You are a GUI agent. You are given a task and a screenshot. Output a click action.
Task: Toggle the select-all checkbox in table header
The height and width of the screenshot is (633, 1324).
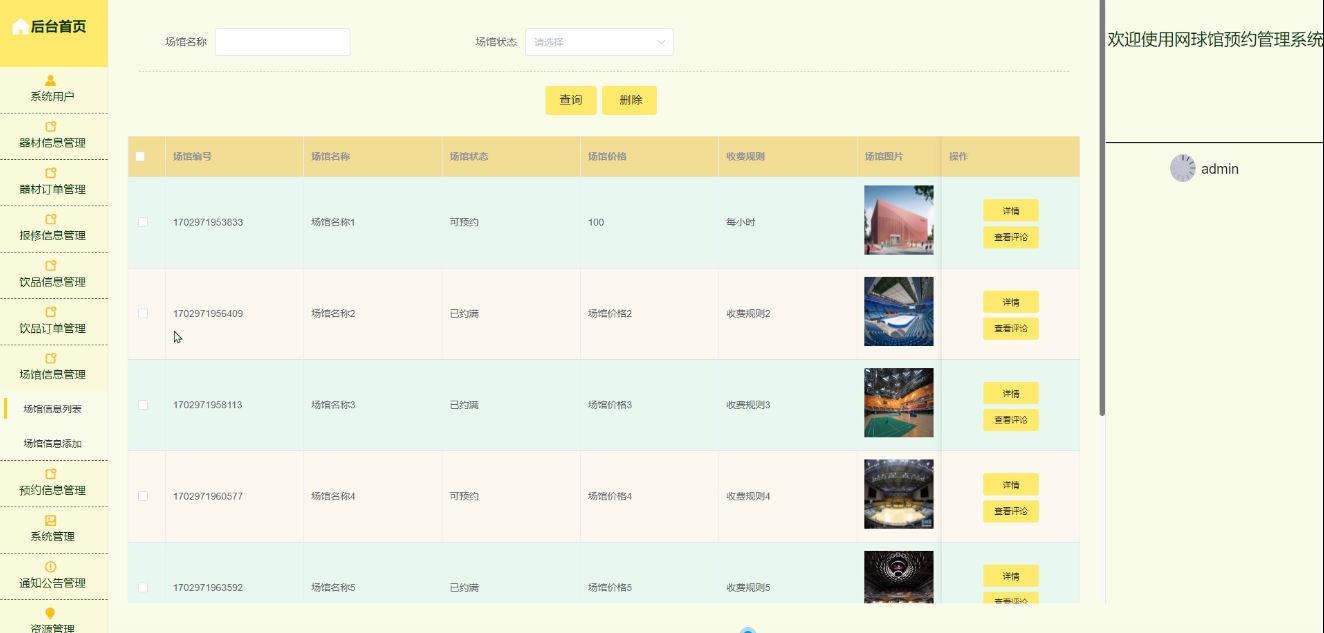click(140, 156)
